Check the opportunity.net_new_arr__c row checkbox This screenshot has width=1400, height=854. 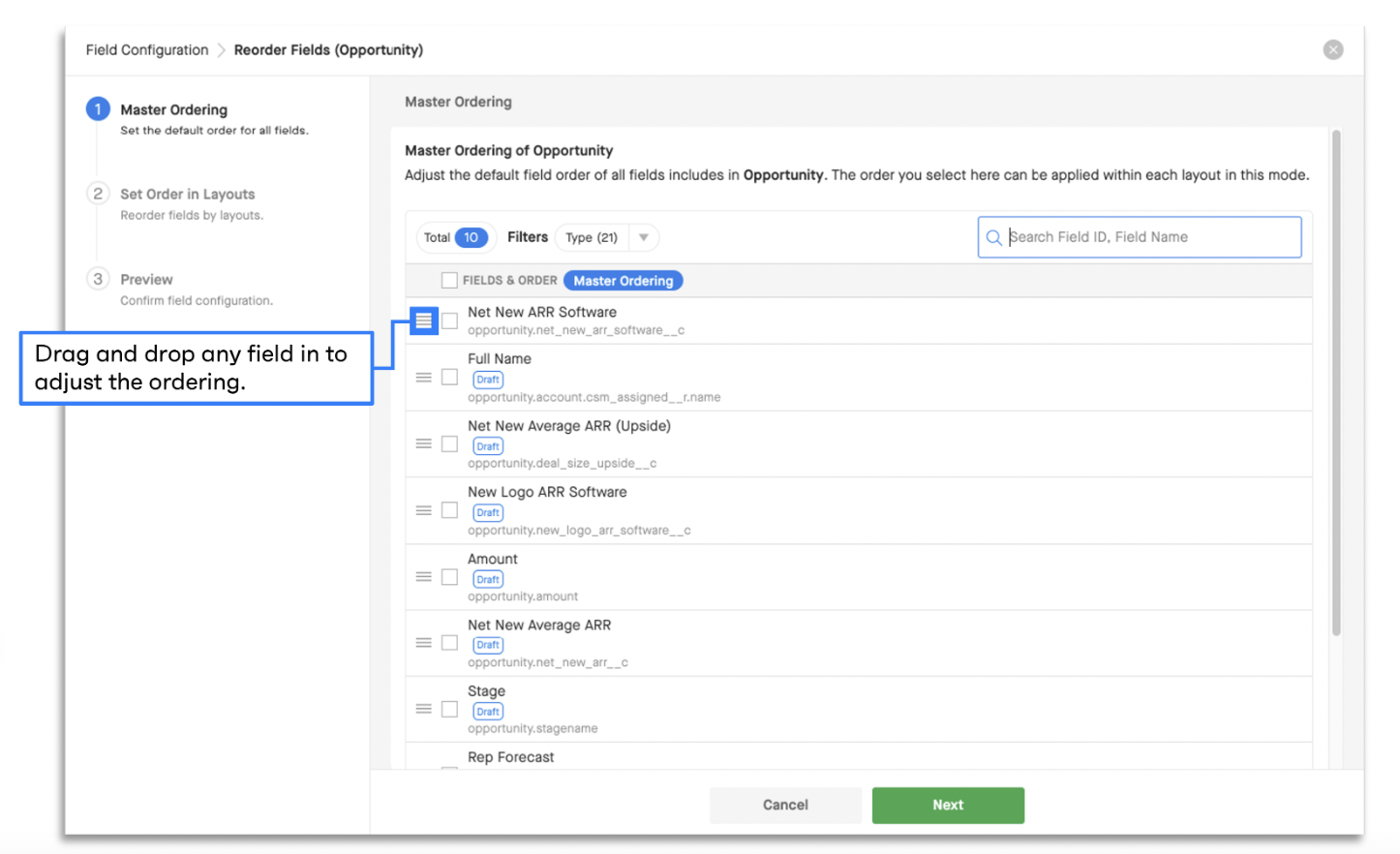(x=449, y=643)
